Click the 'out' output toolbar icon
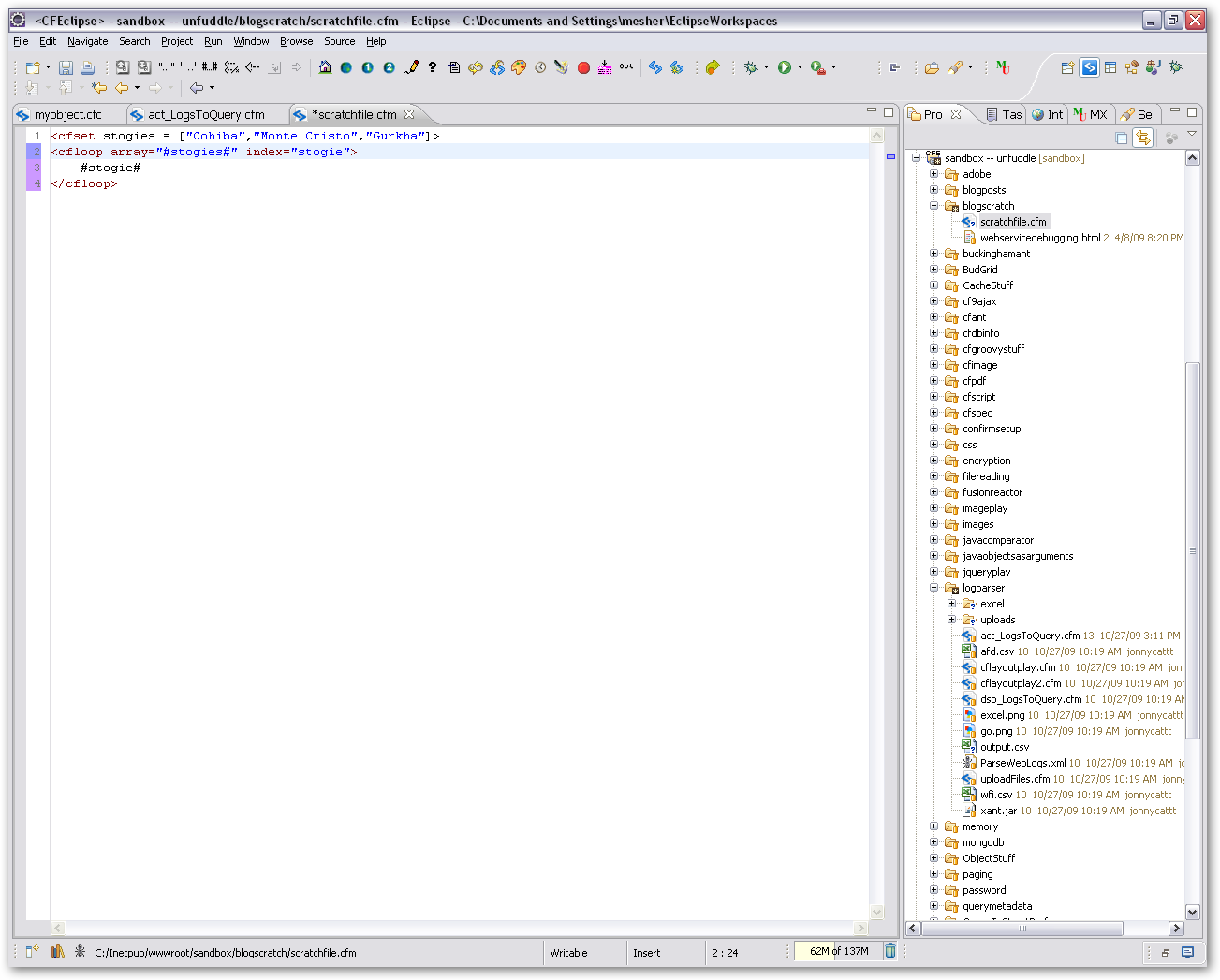Viewport: 1220px width, 980px height. pos(626,67)
